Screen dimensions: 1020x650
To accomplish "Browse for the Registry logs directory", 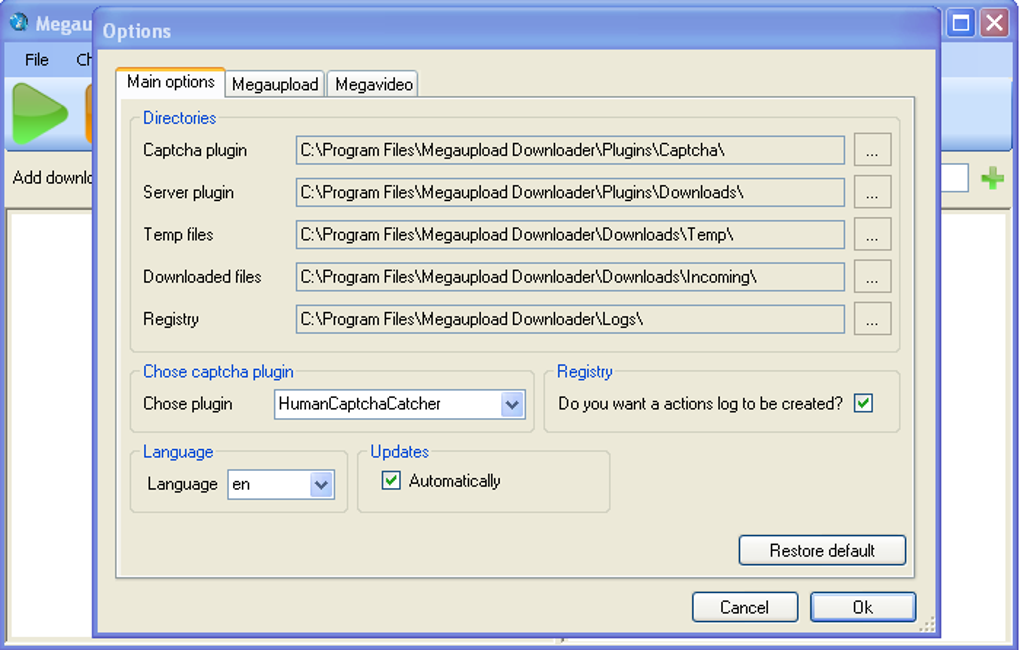I will tap(871, 318).
